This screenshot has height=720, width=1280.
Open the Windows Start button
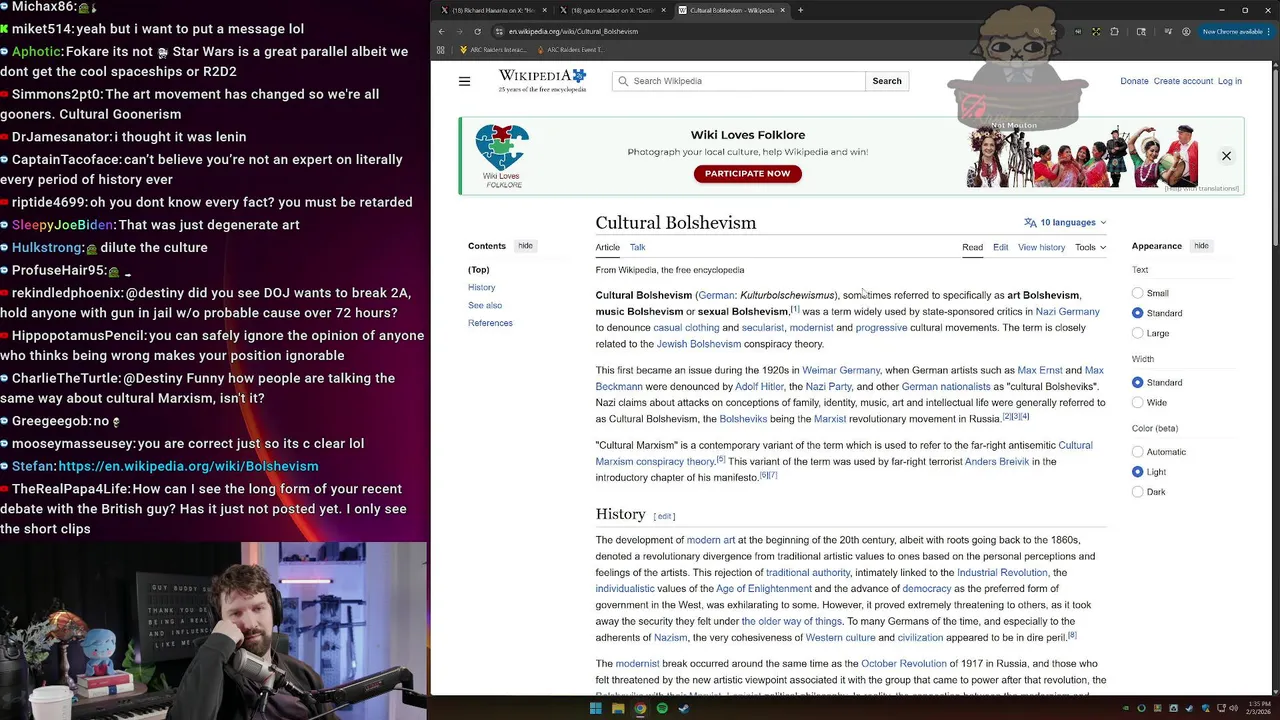[x=596, y=709]
